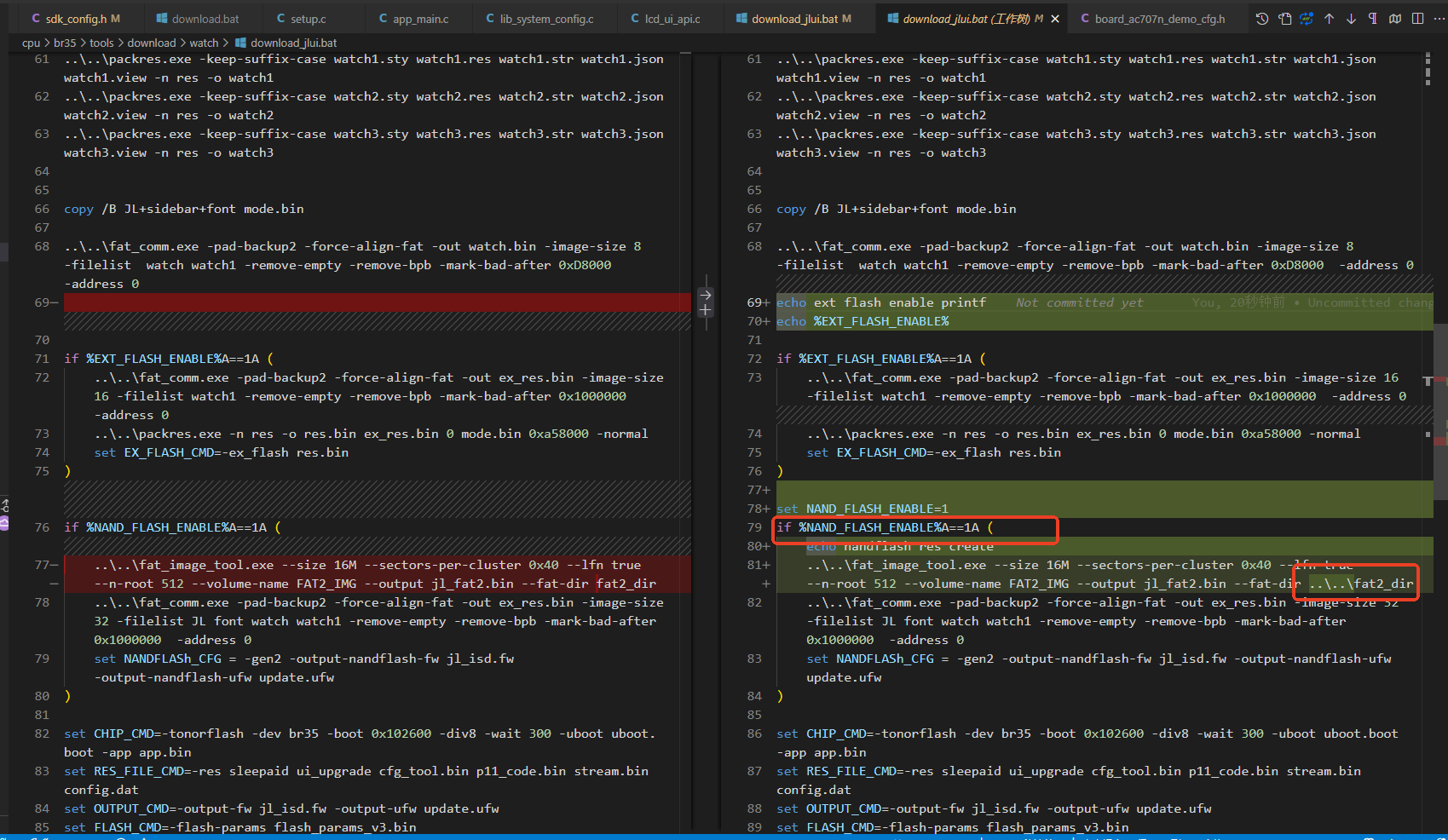
Task: Go to previous change with the up arrow
Action: (x=1329, y=19)
